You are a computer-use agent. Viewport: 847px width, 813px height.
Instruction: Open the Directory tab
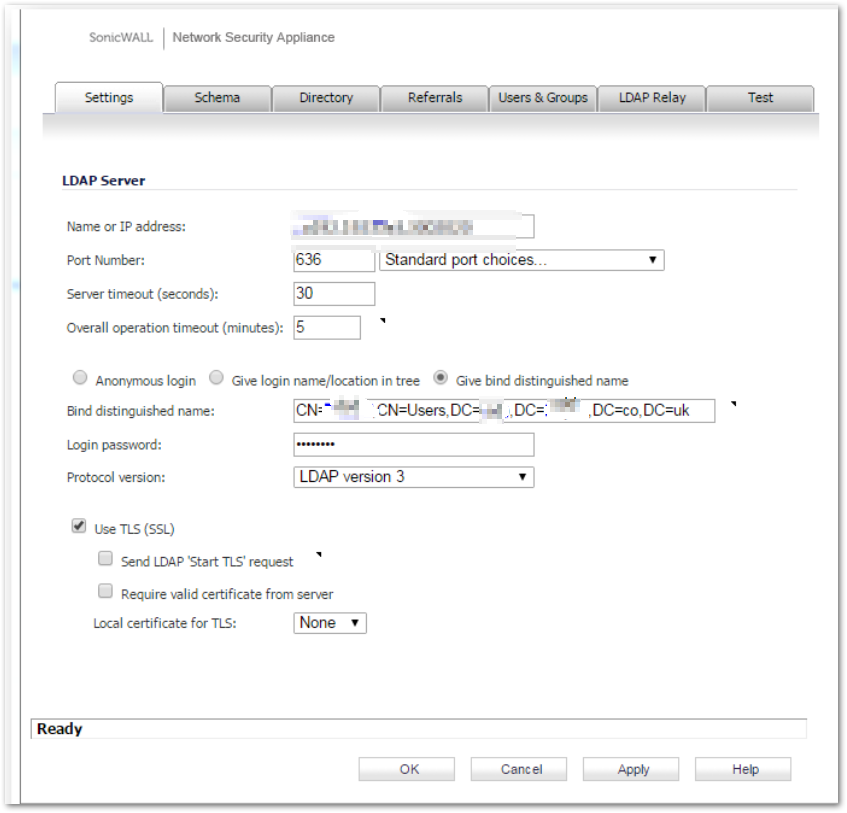326,98
